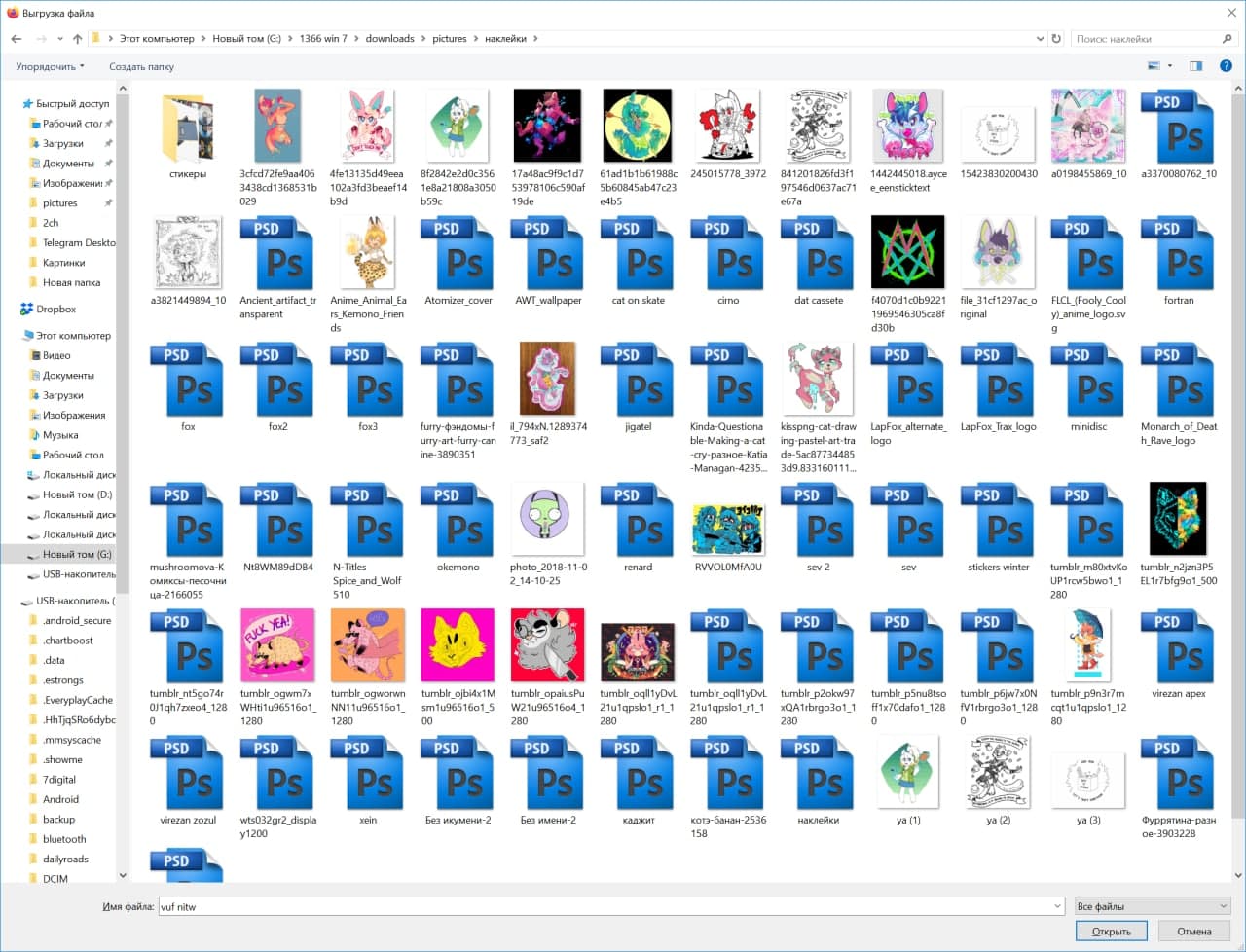Screen dimensions: 1246x952
Task: Select the каджит PSD file icon
Action: click(639, 774)
